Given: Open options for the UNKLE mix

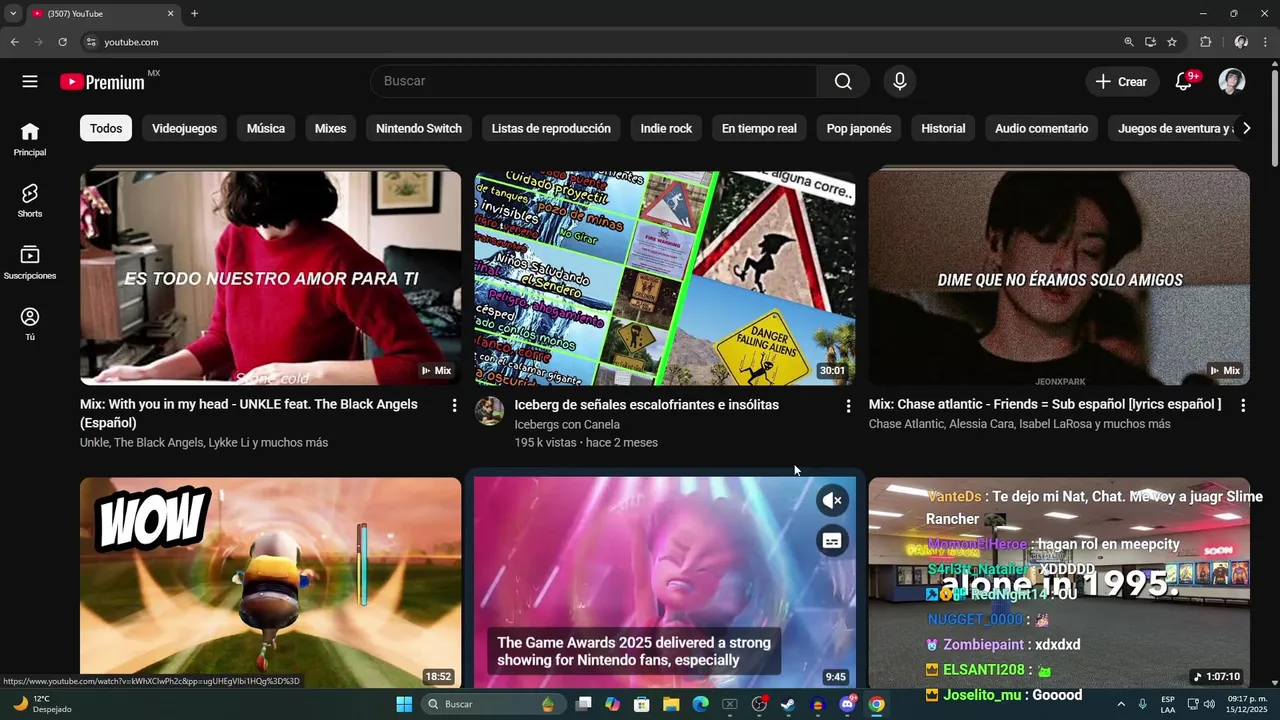Looking at the screenshot, I should pyautogui.click(x=454, y=405).
